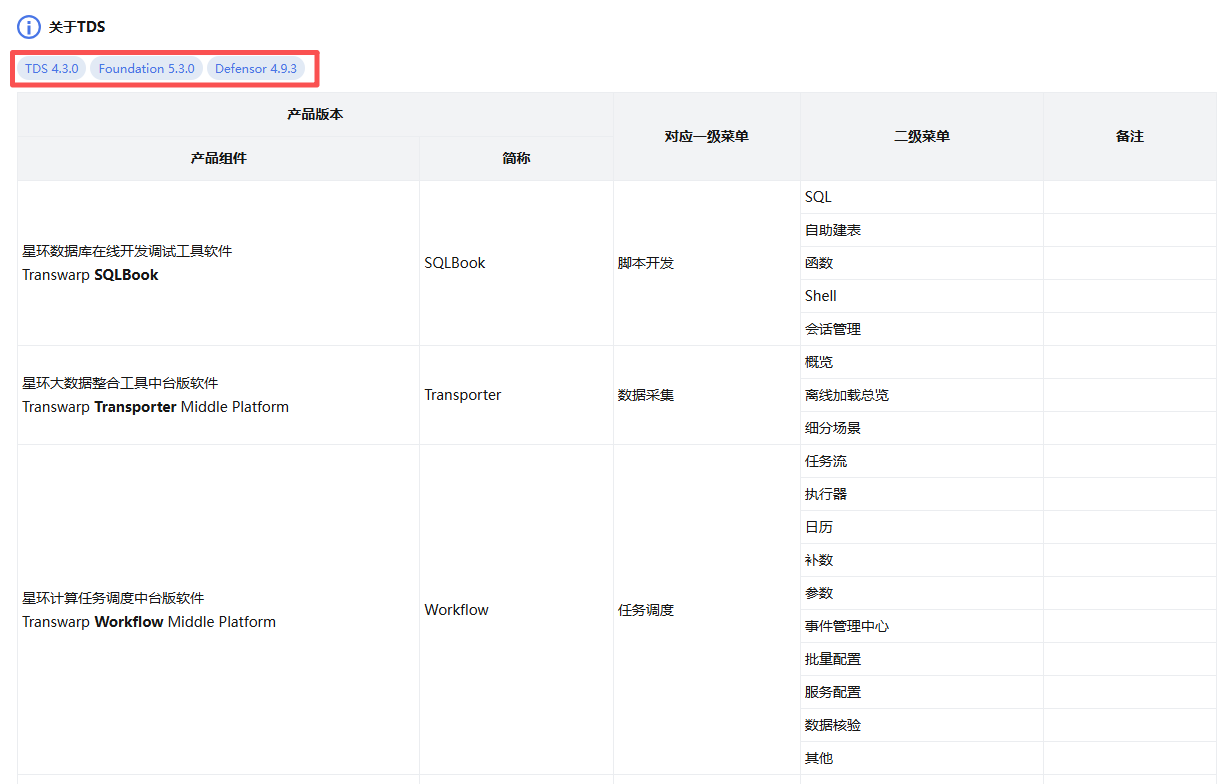This screenshot has width=1229, height=784.
Task: Click the 批量配置 submenu cell
Action: click(922, 659)
